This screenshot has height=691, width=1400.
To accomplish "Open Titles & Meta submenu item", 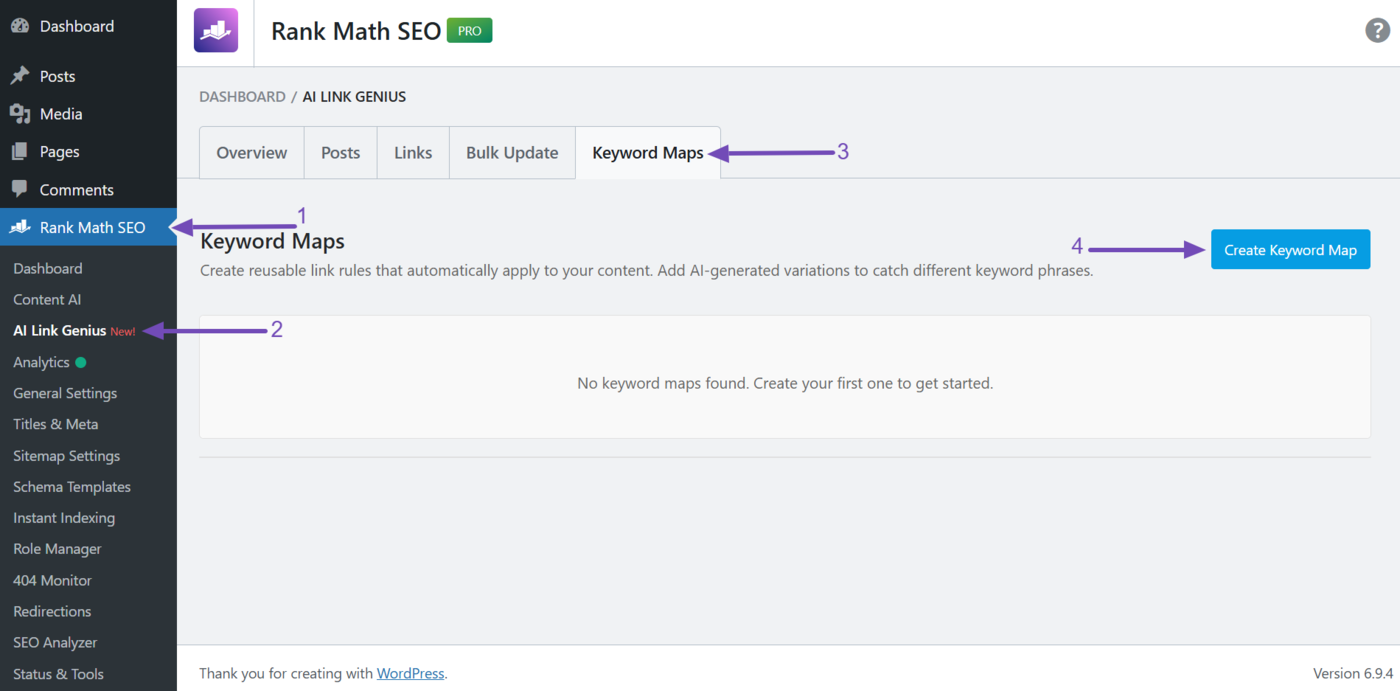I will point(55,424).
